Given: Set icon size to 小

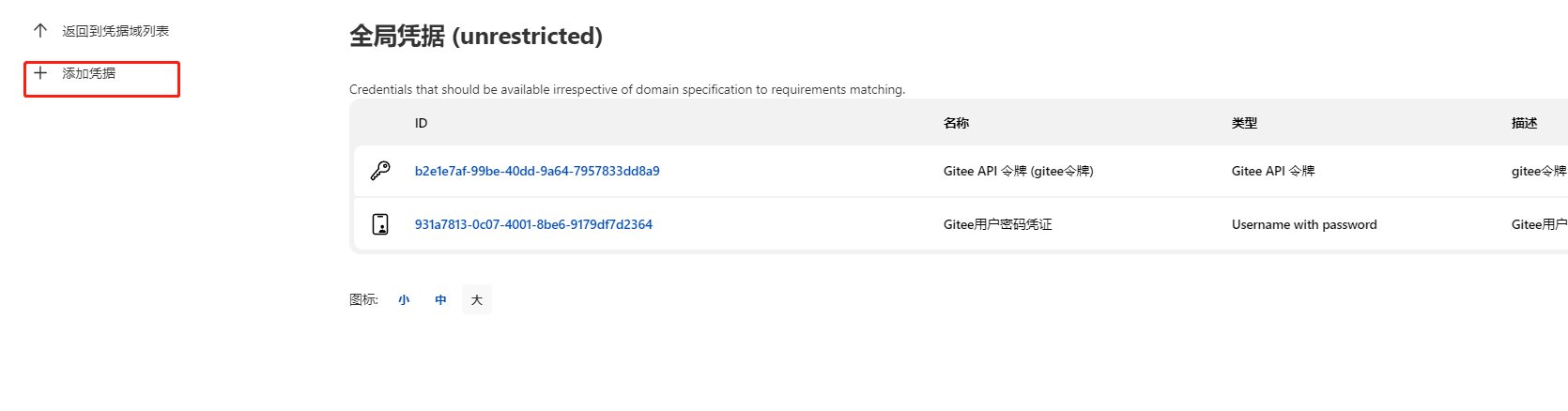Looking at the screenshot, I should pyautogui.click(x=404, y=300).
